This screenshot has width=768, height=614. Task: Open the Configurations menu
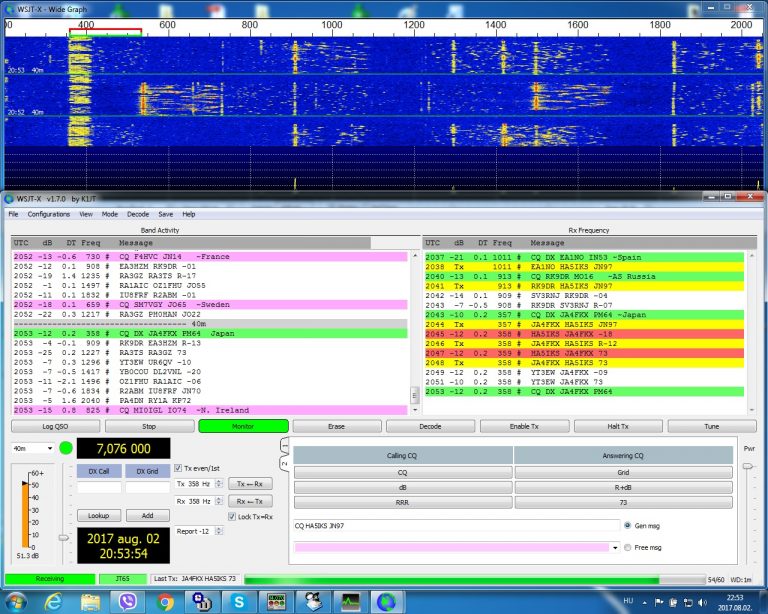49,214
